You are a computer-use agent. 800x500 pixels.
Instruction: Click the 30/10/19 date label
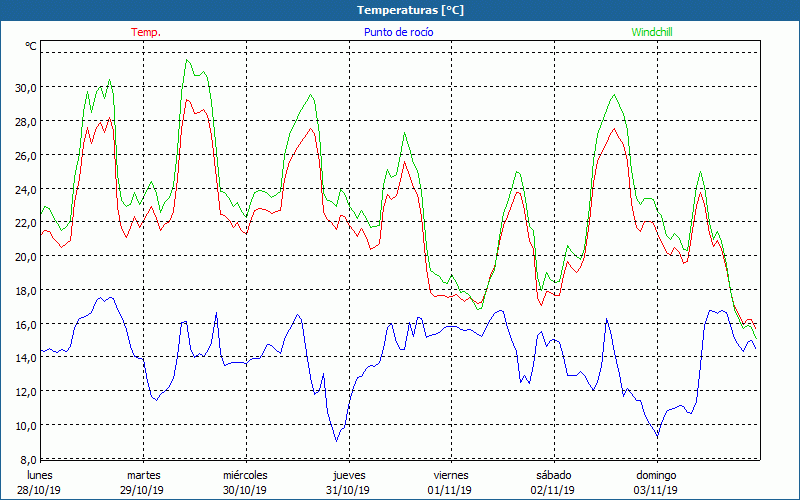tap(245, 490)
